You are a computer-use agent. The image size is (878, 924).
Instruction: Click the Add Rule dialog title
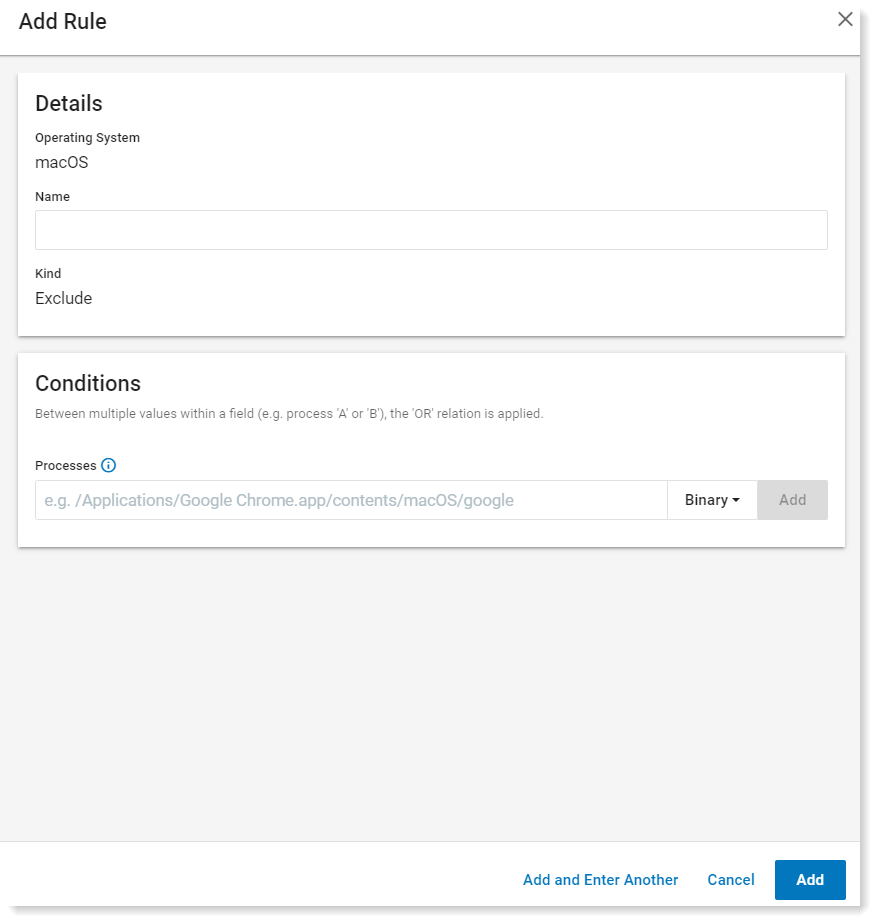click(63, 21)
